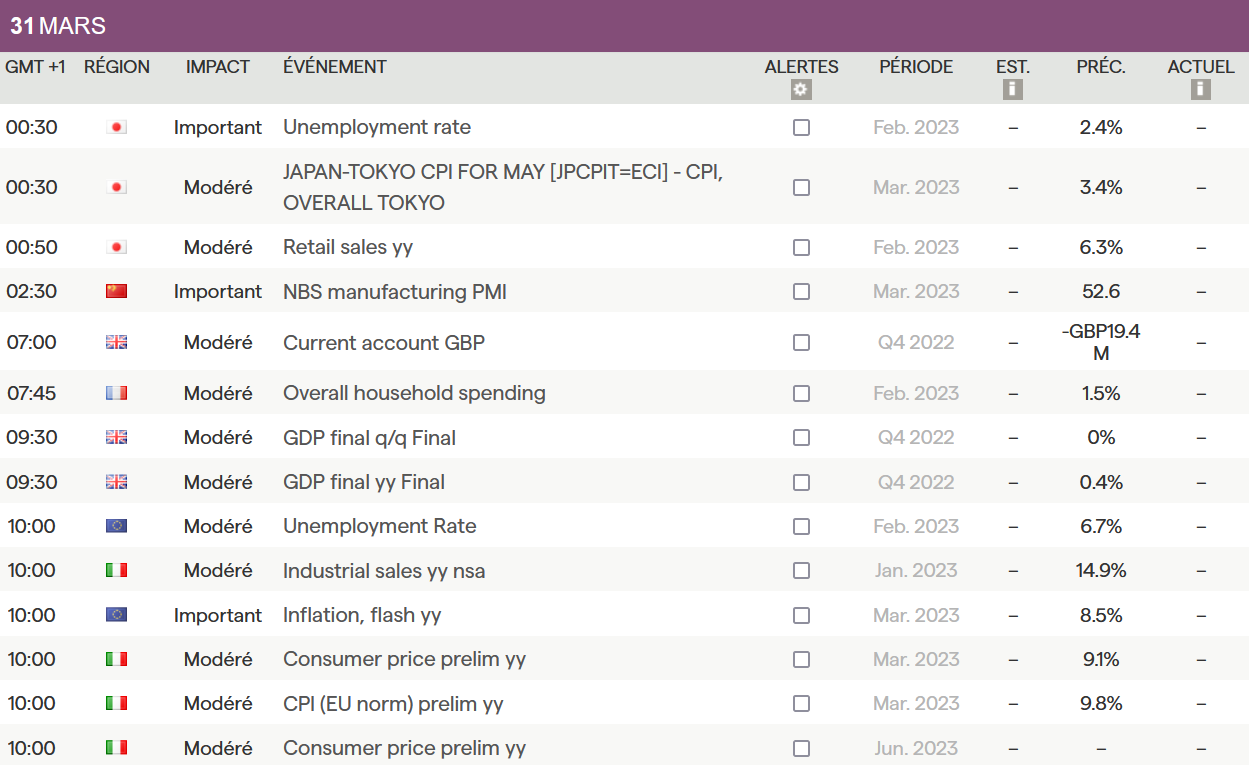
Task: Click the info icon under ACTUEL column
Action: tap(1201, 90)
